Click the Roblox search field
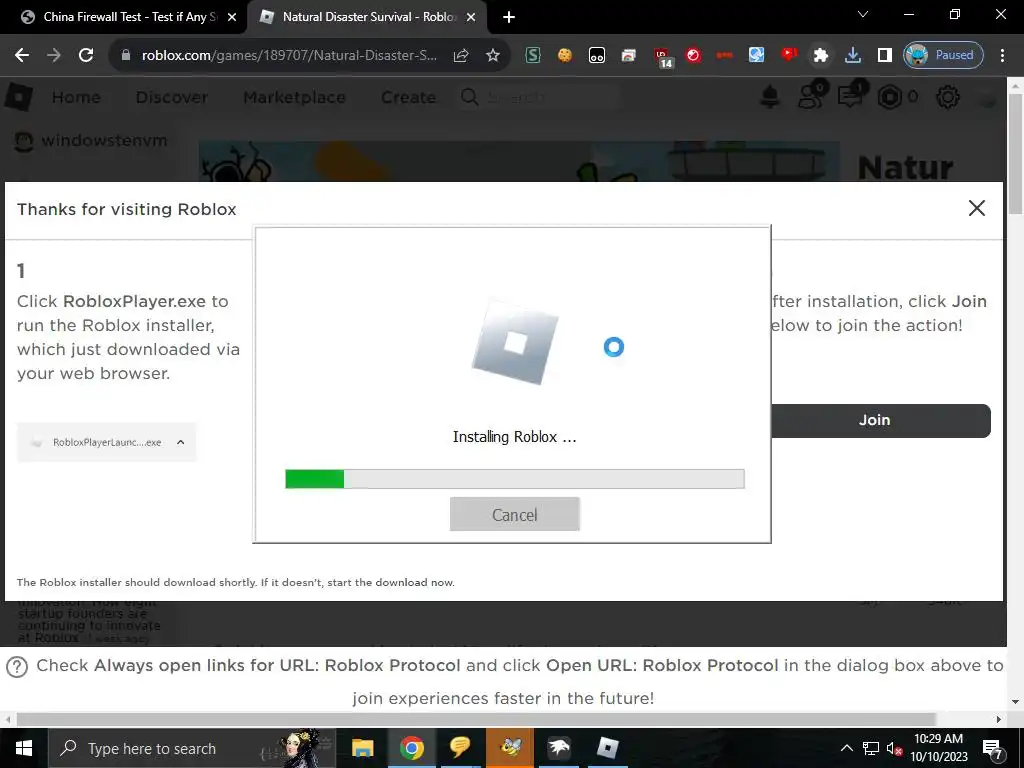 point(539,97)
